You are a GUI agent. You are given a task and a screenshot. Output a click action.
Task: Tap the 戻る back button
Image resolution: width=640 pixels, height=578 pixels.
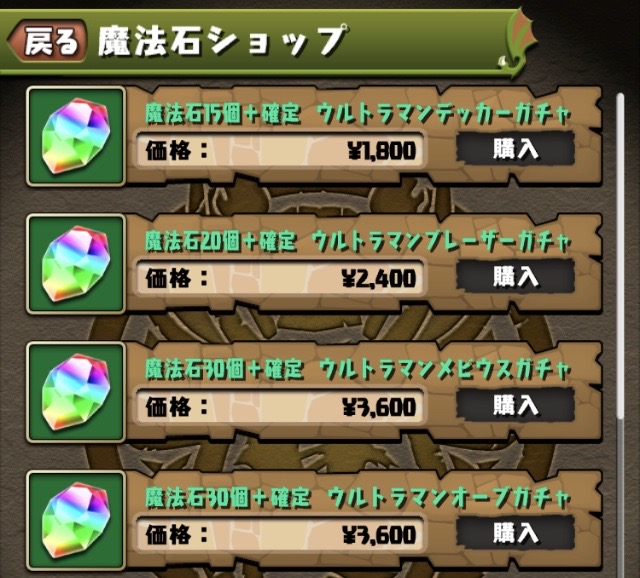(47, 42)
